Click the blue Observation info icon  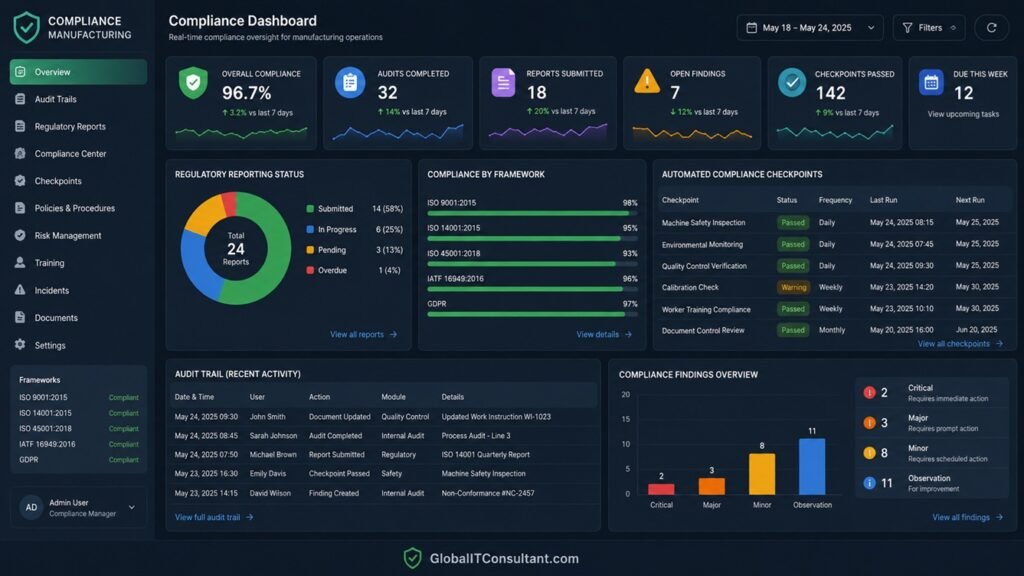click(x=869, y=483)
